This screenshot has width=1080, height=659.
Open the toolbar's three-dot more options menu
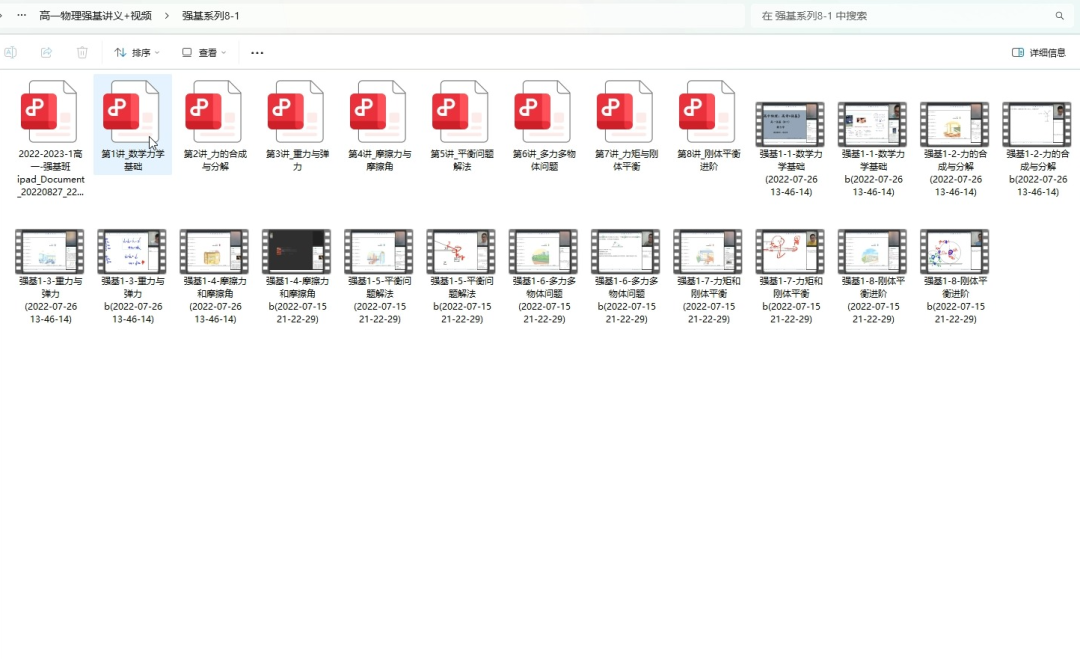click(x=257, y=52)
